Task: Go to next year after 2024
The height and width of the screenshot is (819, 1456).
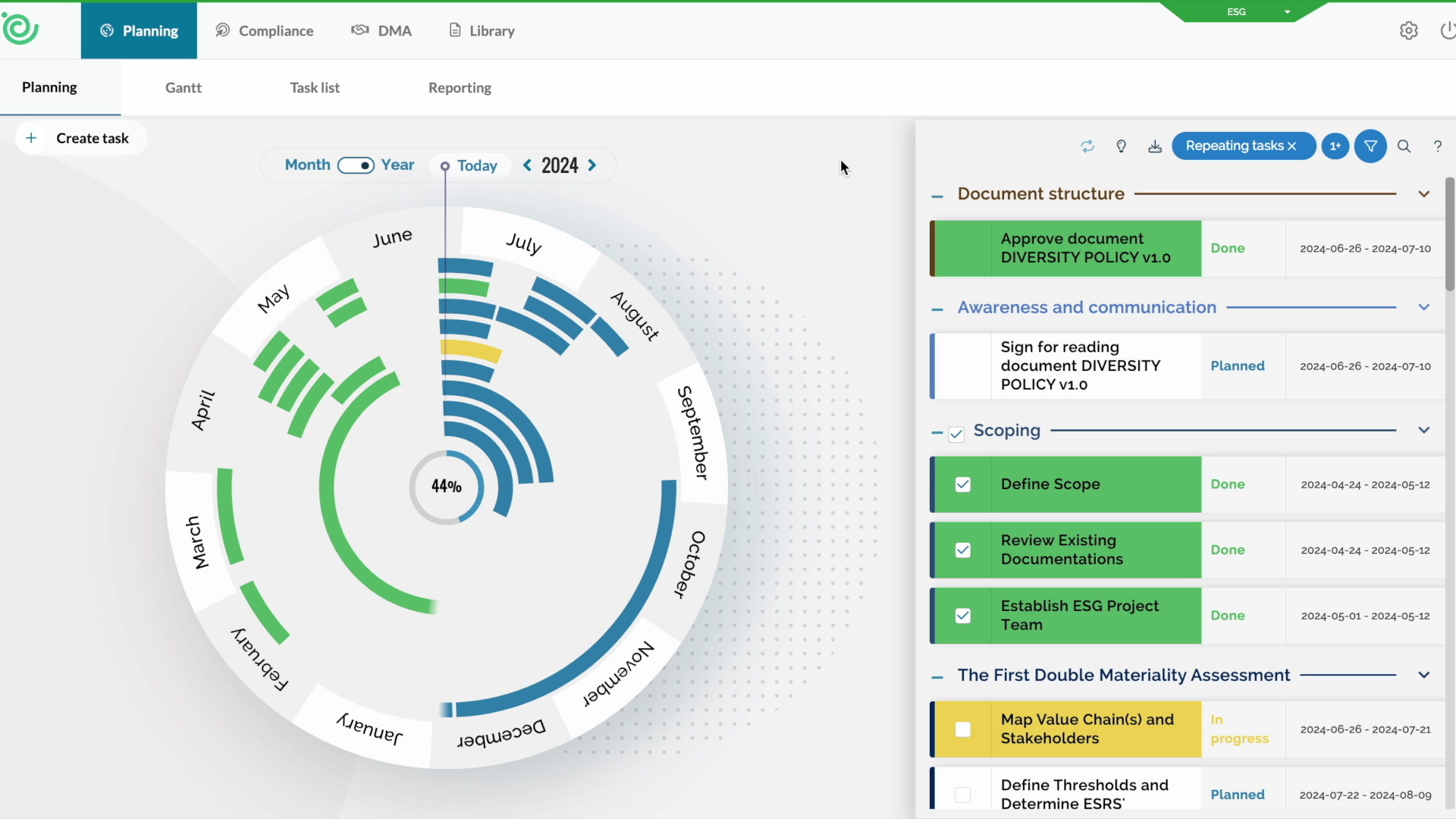Action: click(592, 165)
